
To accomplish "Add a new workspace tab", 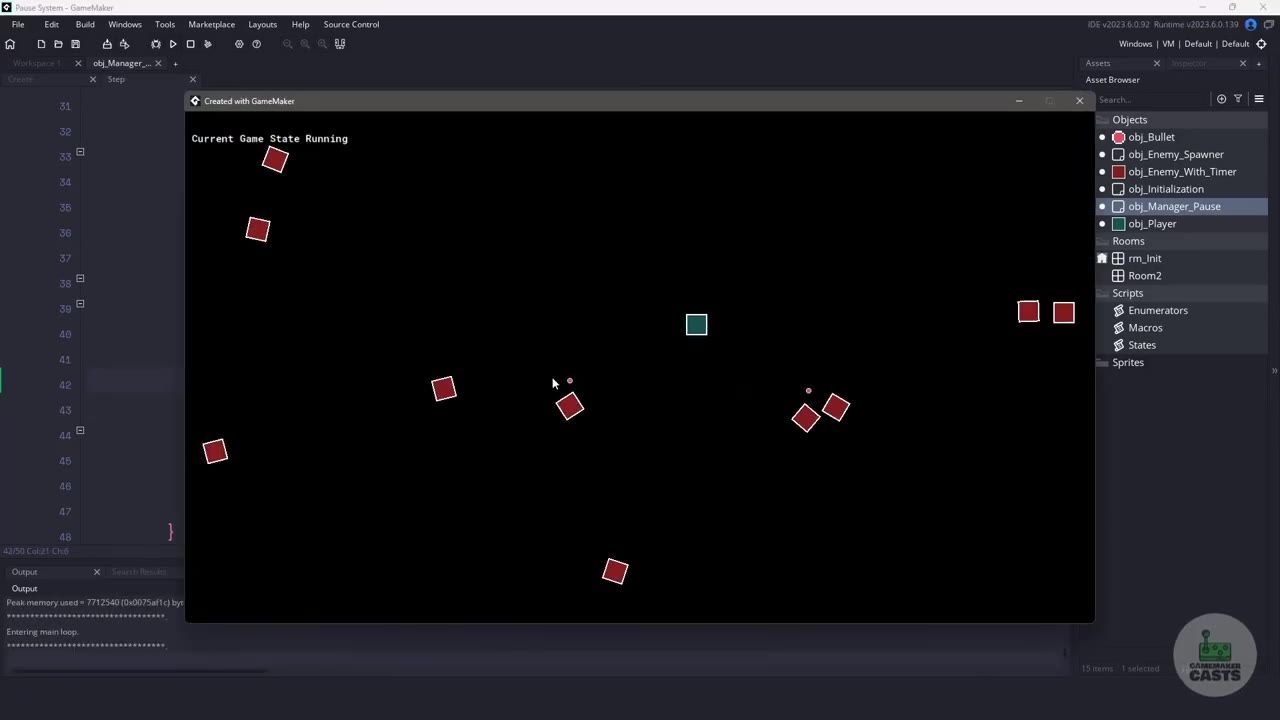I will pos(175,63).
